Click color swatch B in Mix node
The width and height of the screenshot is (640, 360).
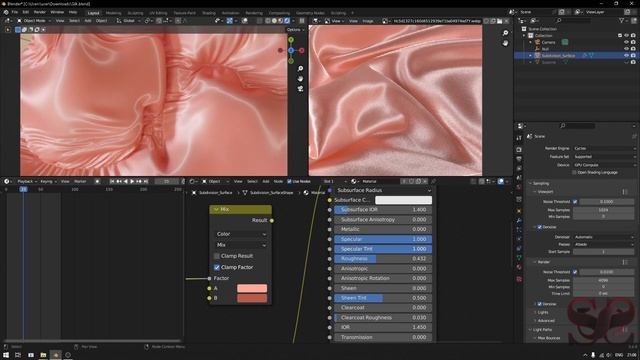tap(252, 298)
